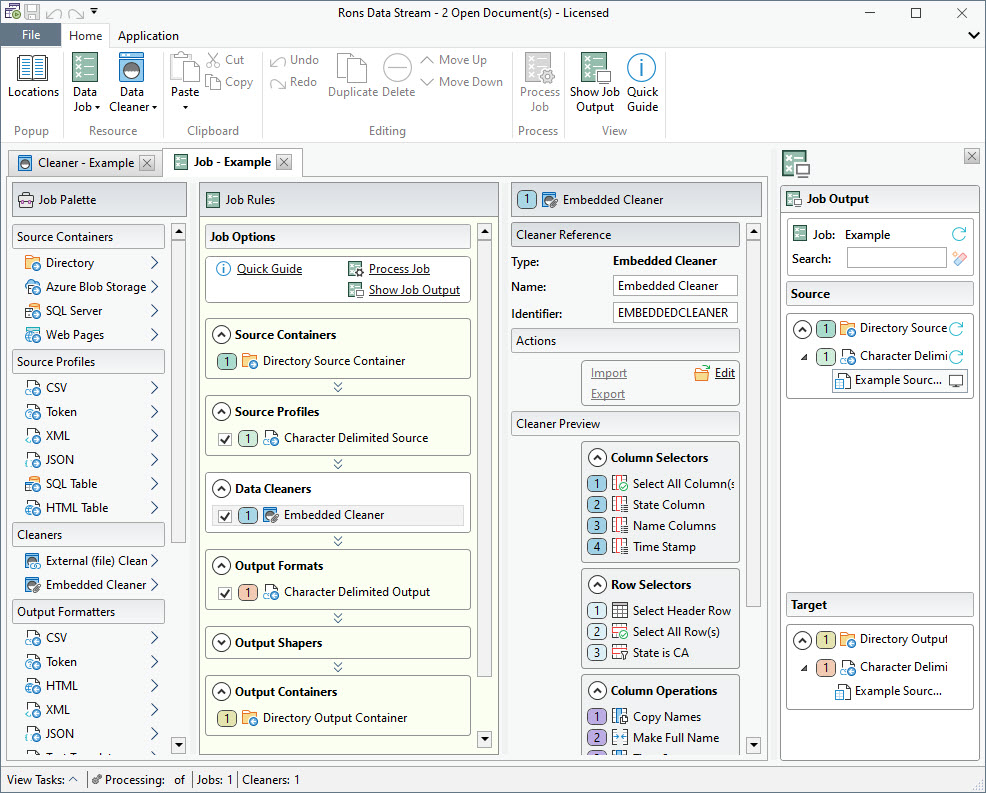986x793 pixels.
Task: Click the clear search eraser icon
Action: click(x=960, y=259)
